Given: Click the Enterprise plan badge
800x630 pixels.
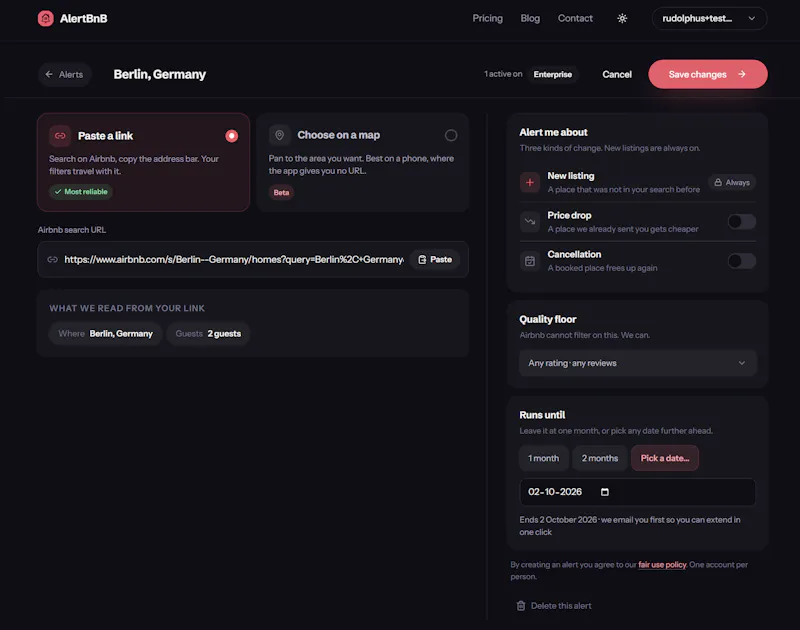Looking at the screenshot, I should click(553, 74).
